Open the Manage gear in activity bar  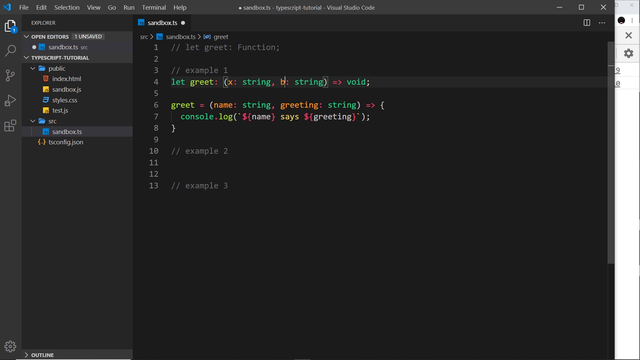pyautogui.click(x=10, y=347)
